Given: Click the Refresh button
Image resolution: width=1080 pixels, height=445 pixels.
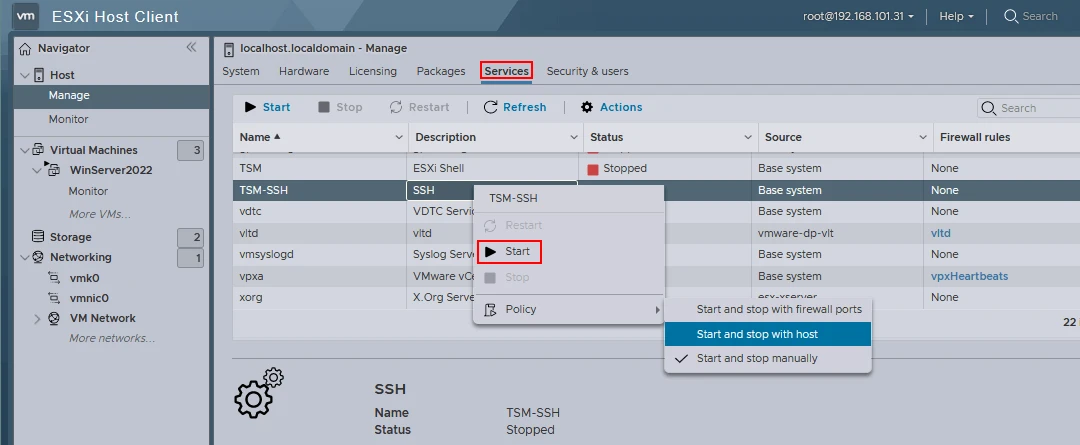Looking at the screenshot, I should 515,107.
